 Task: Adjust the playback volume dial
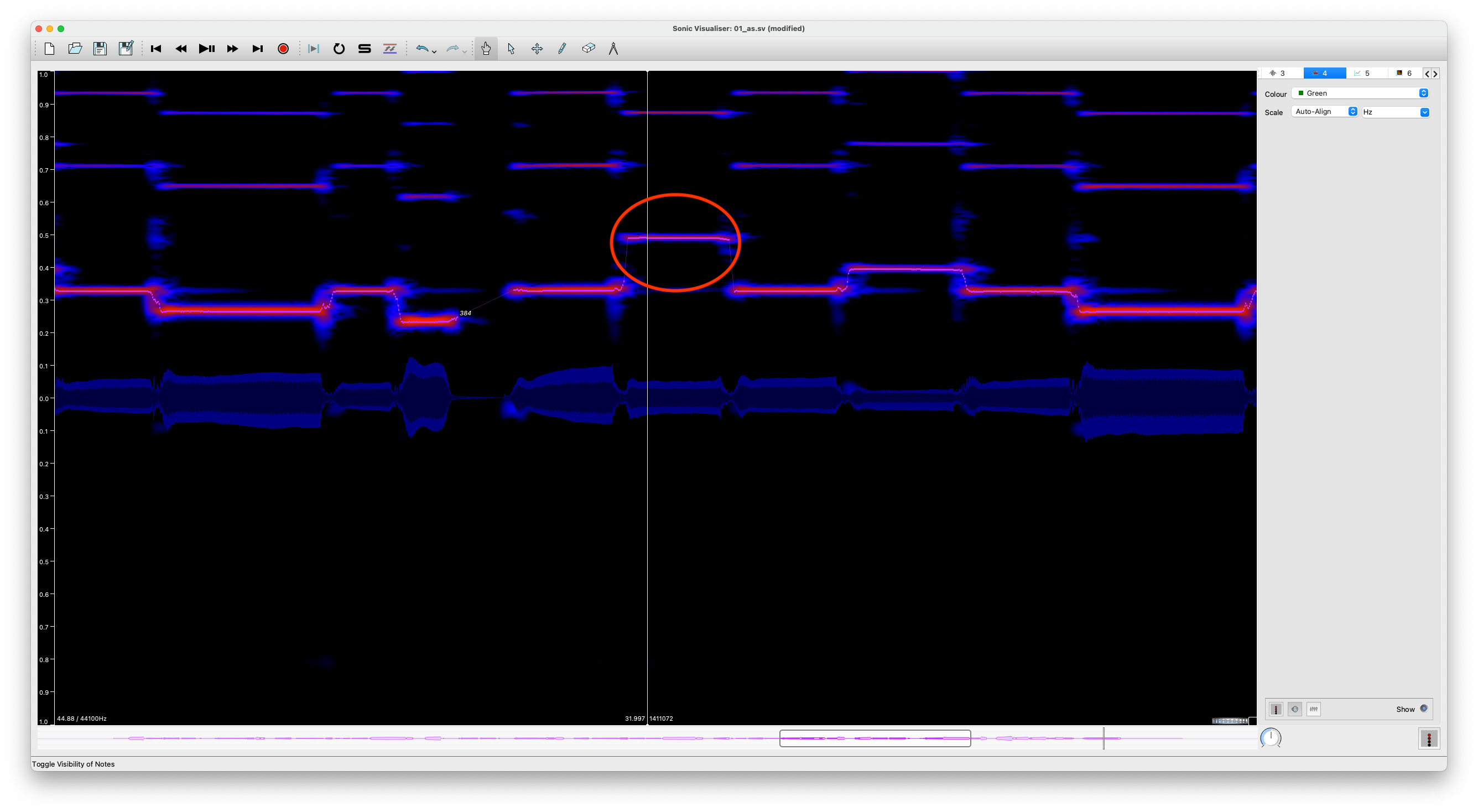(1271, 738)
